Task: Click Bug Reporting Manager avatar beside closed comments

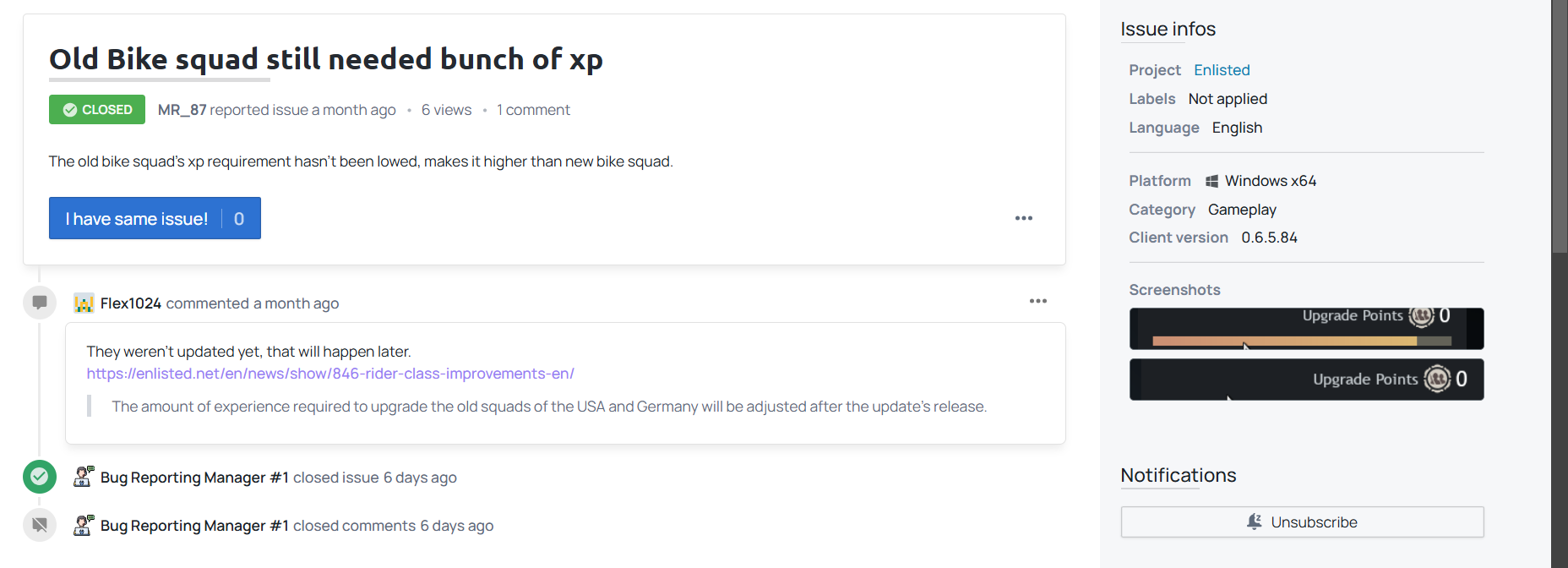Action: 84,525
